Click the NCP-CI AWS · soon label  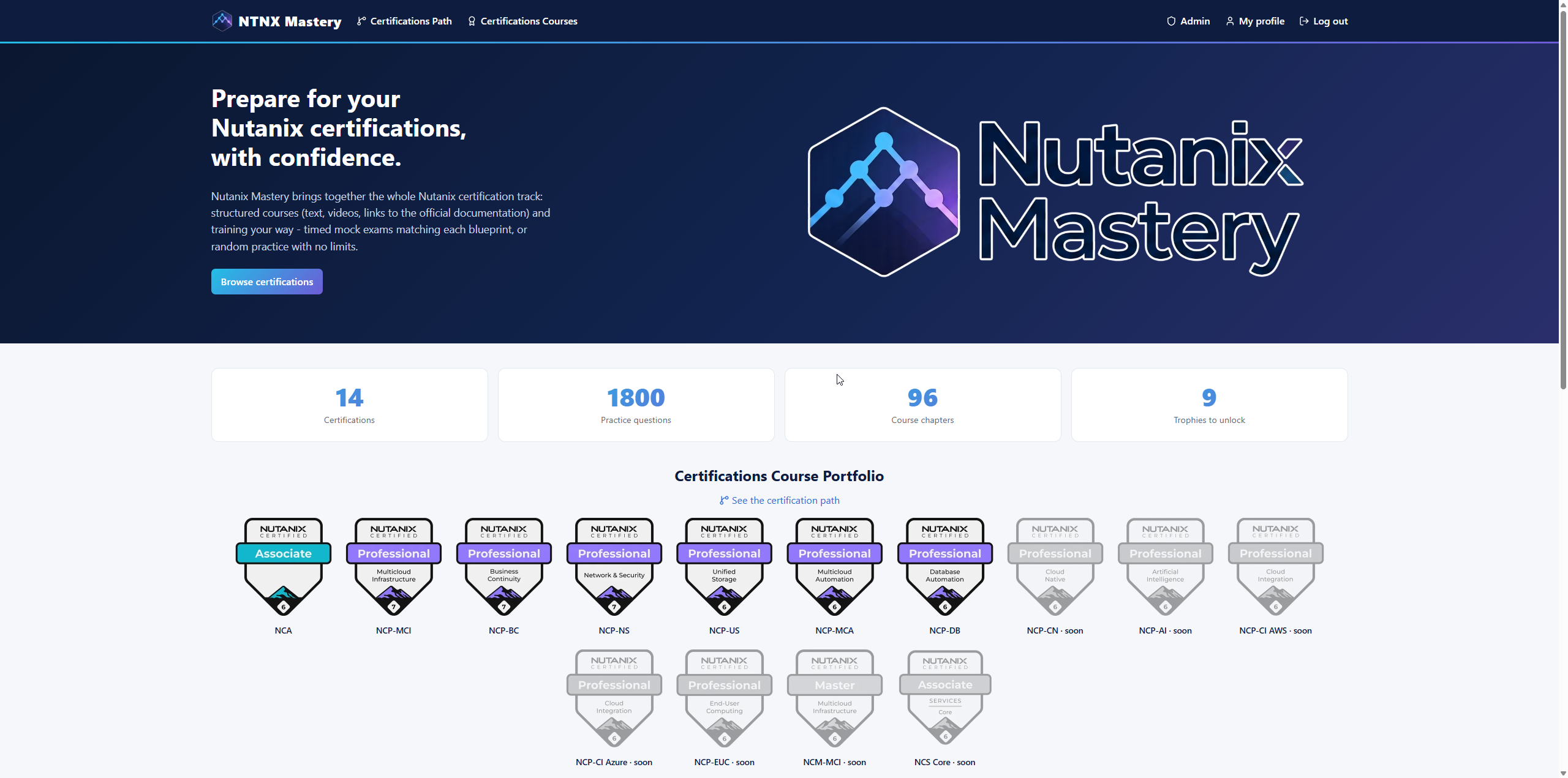pyautogui.click(x=1276, y=630)
